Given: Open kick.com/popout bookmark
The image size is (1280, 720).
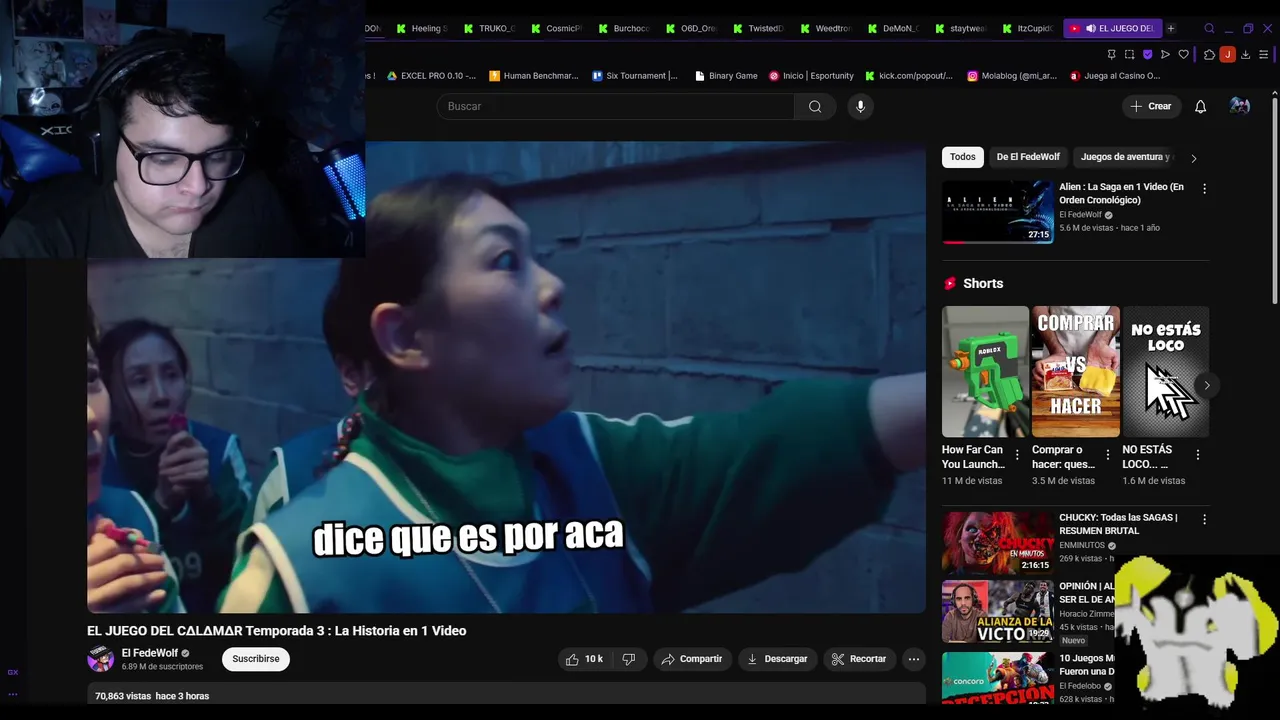Looking at the screenshot, I should click(x=909, y=76).
